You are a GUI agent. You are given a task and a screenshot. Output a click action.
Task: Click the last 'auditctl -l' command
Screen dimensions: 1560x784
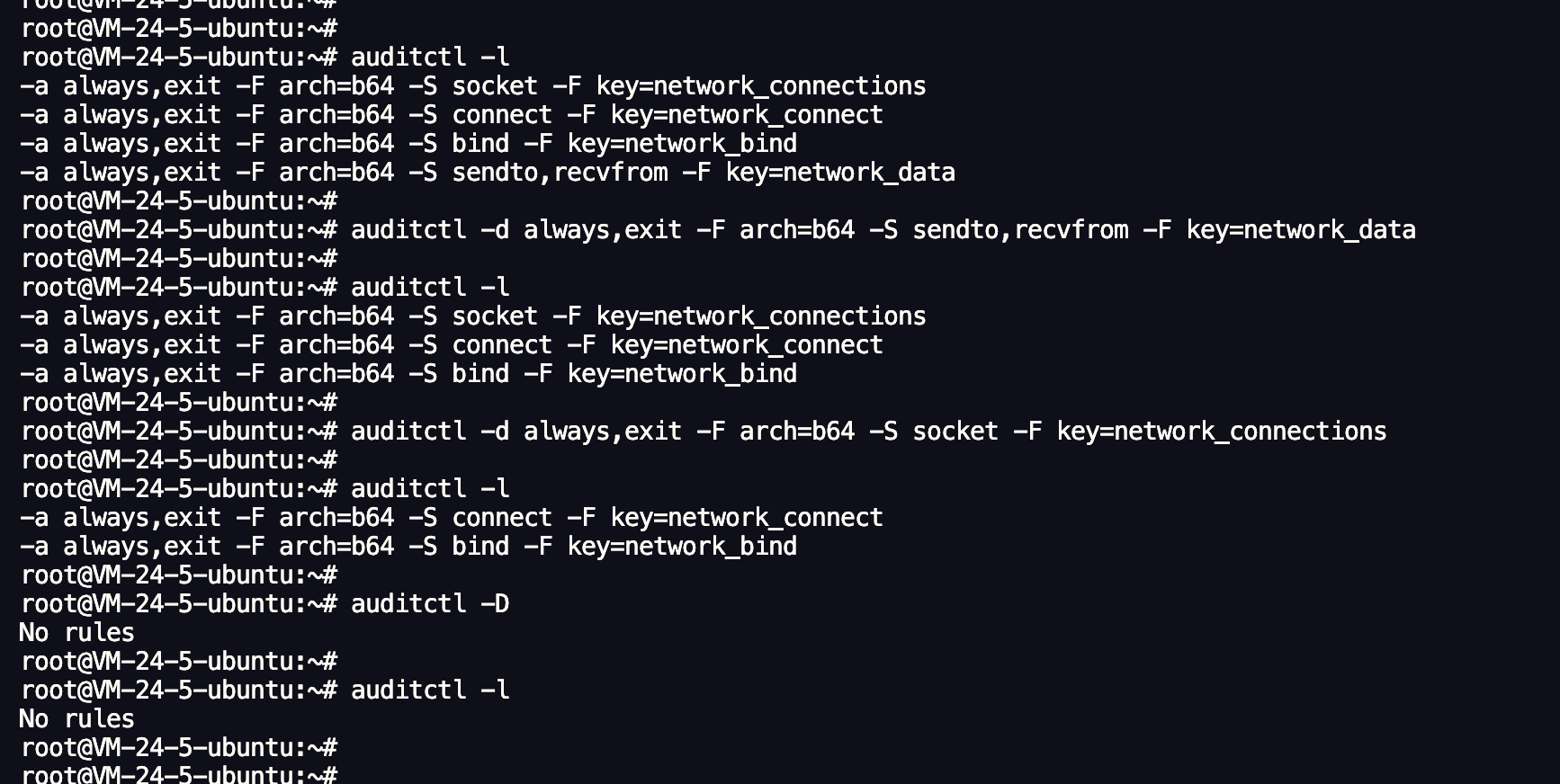430,690
